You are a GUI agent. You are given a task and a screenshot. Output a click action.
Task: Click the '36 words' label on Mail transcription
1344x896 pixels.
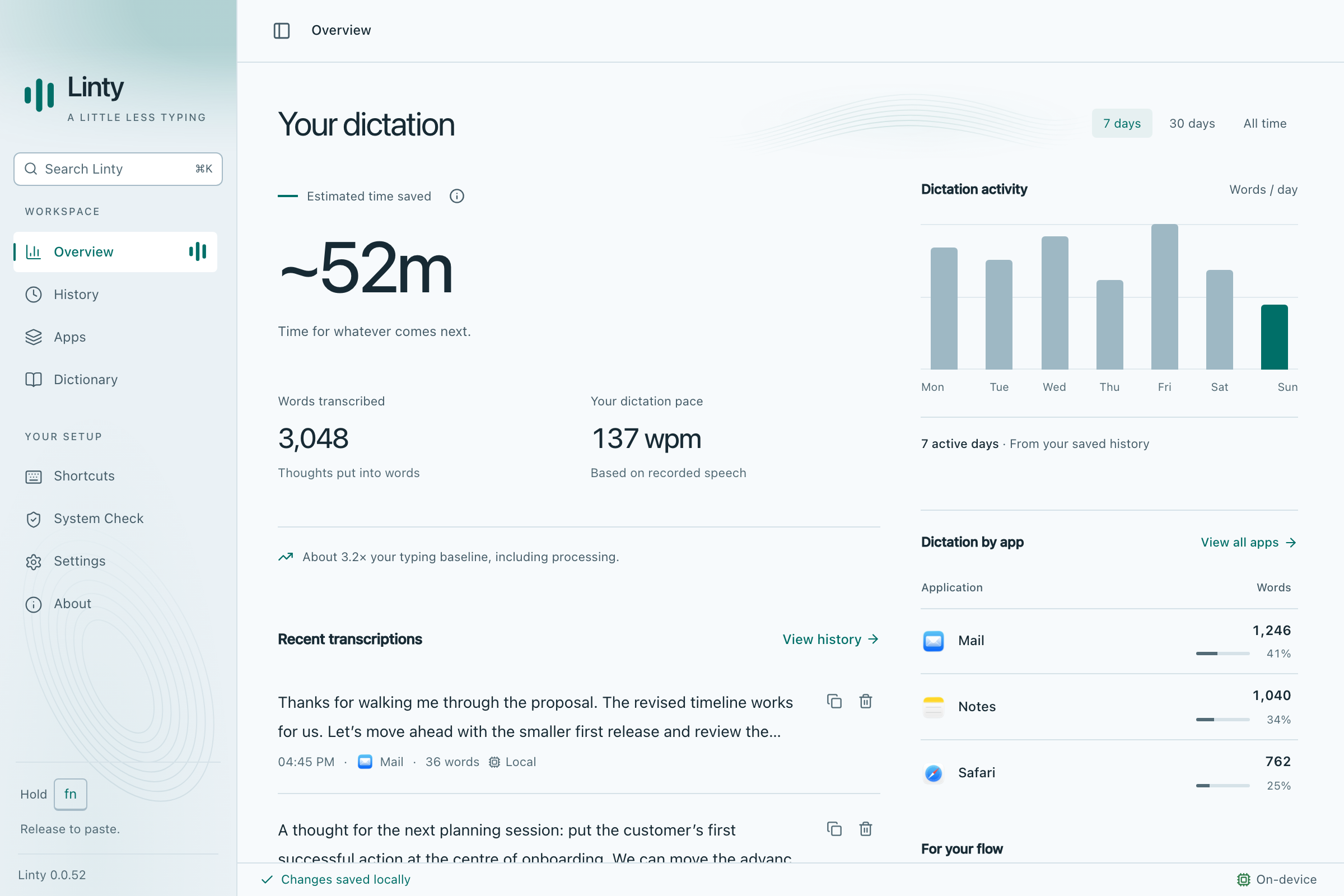452,762
